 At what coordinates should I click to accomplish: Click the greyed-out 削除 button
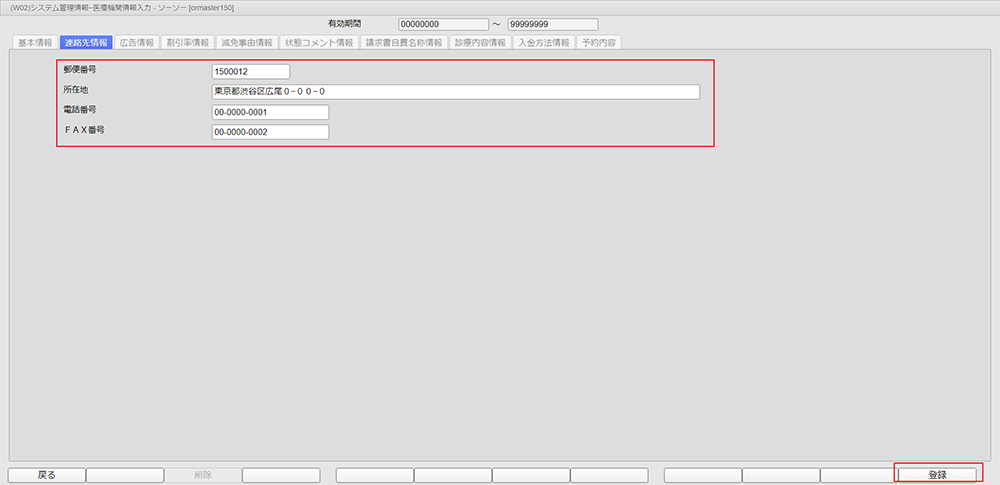click(x=202, y=475)
